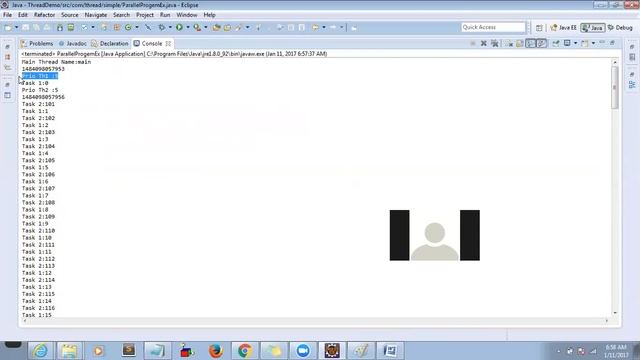Click the Display Selected Console icon

tap(567, 43)
